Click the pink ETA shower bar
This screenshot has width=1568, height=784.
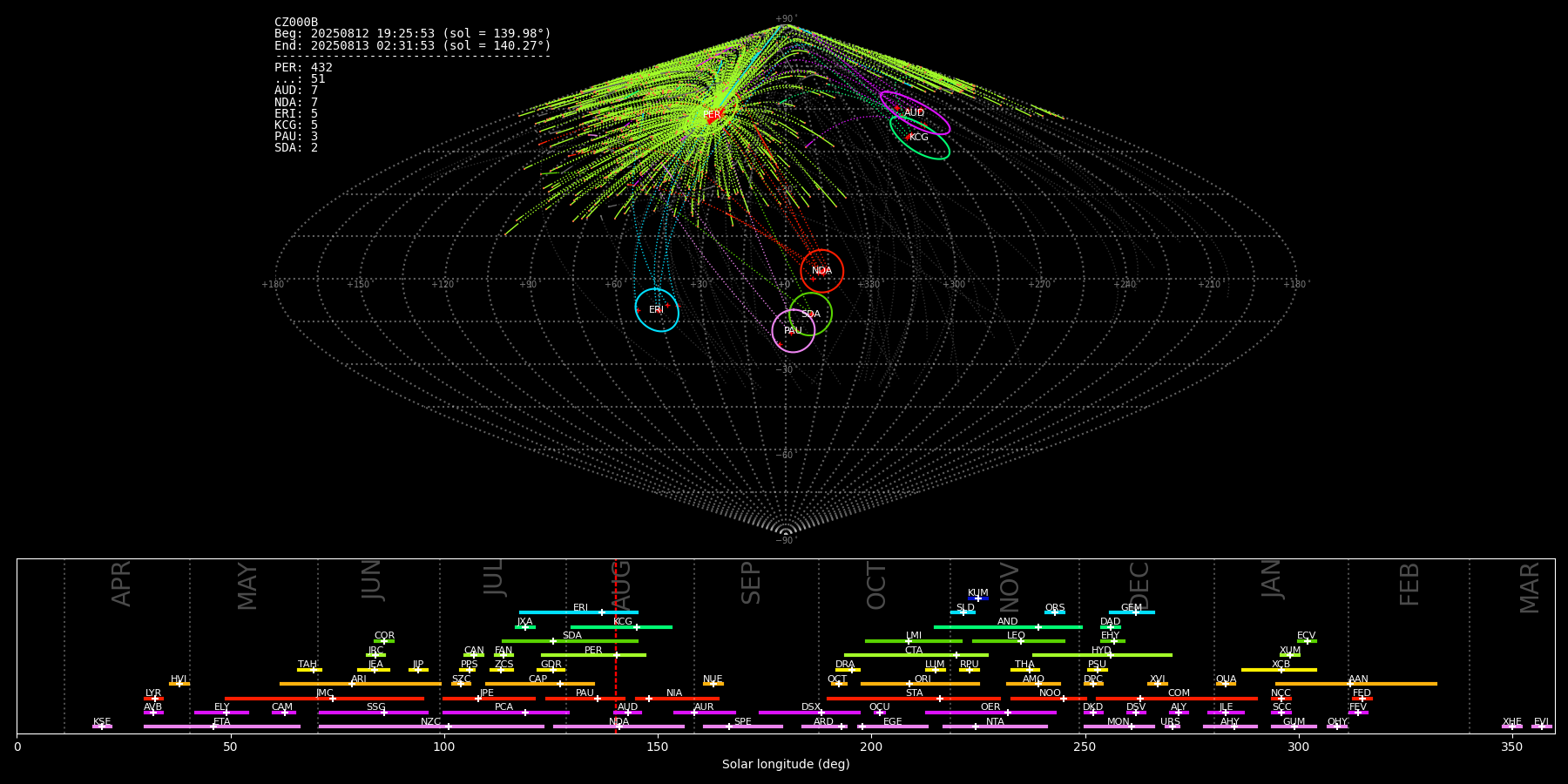tap(222, 727)
